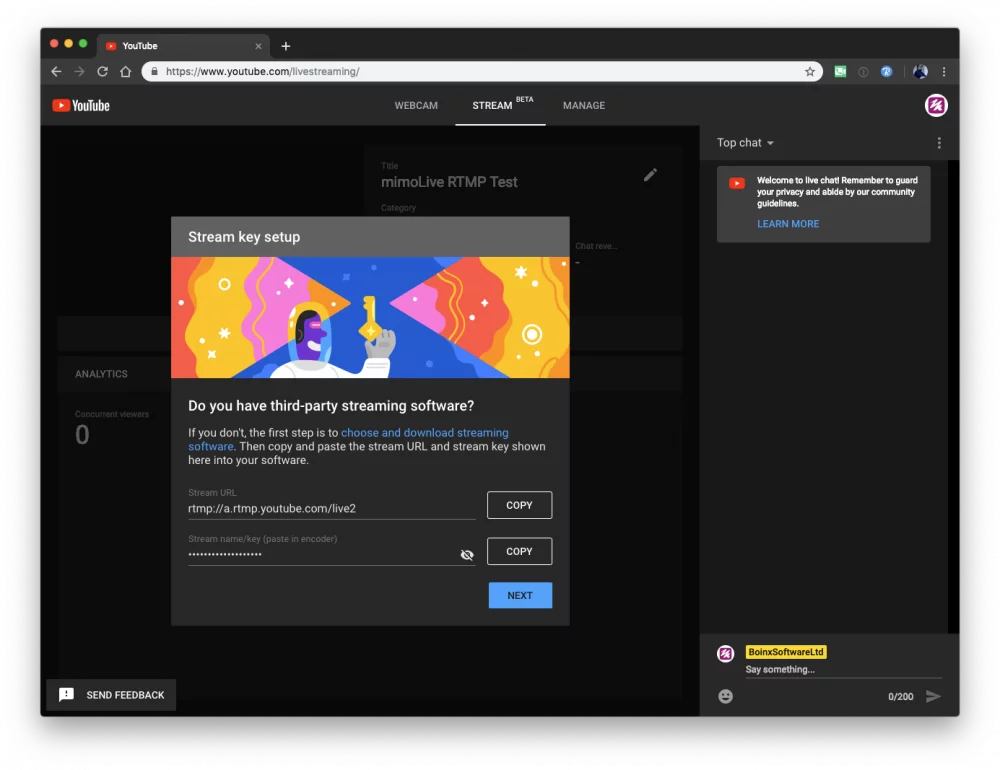Reveal stream key with eye toggle
The height and width of the screenshot is (770, 1000).
coord(467,555)
